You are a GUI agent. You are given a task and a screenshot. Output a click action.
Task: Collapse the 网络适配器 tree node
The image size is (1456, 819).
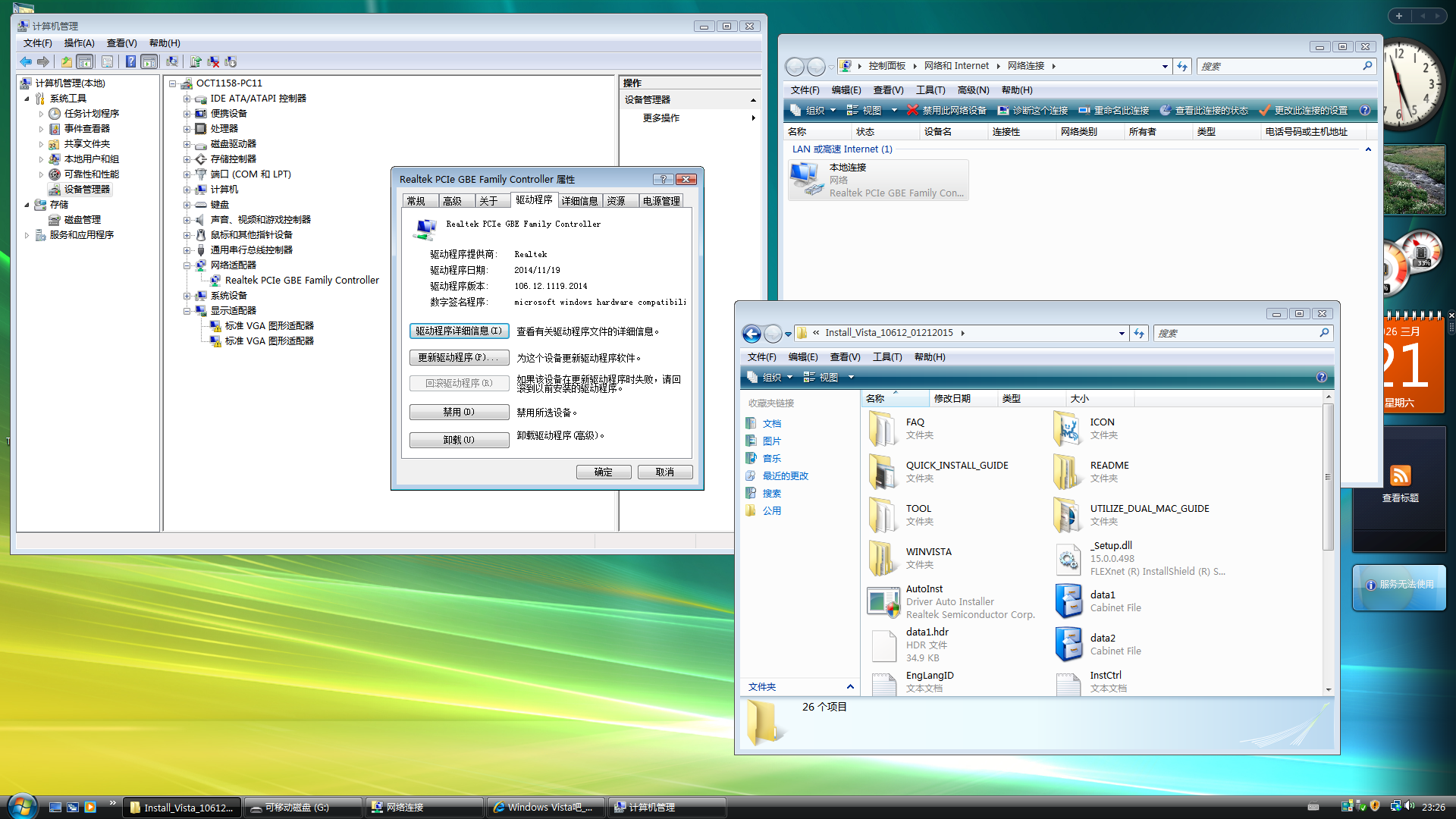(187, 265)
